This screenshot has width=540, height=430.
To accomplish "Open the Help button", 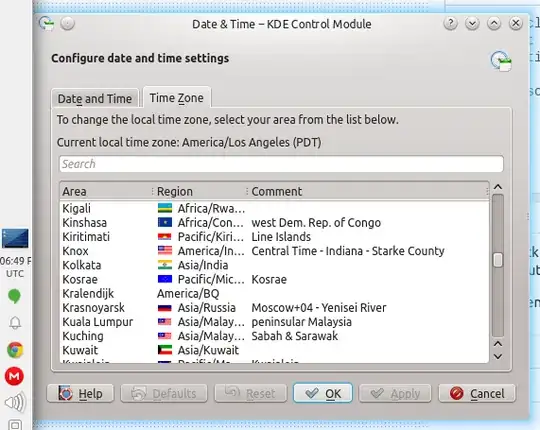I will click(80, 393).
